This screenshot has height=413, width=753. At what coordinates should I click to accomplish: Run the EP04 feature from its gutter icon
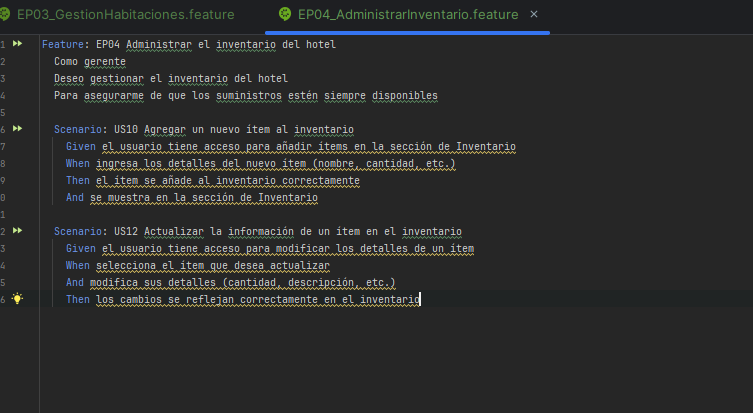pyautogui.click(x=17, y=44)
